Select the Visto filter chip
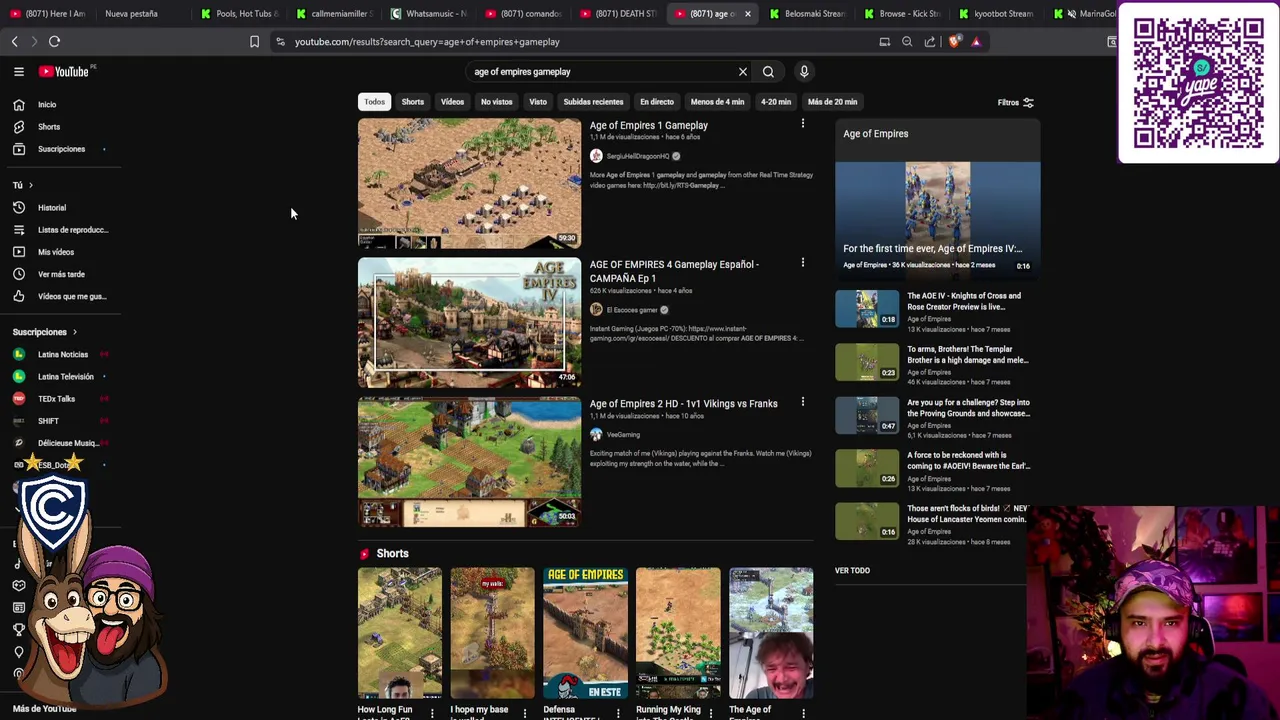The height and width of the screenshot is (720, 1280). 538,102
